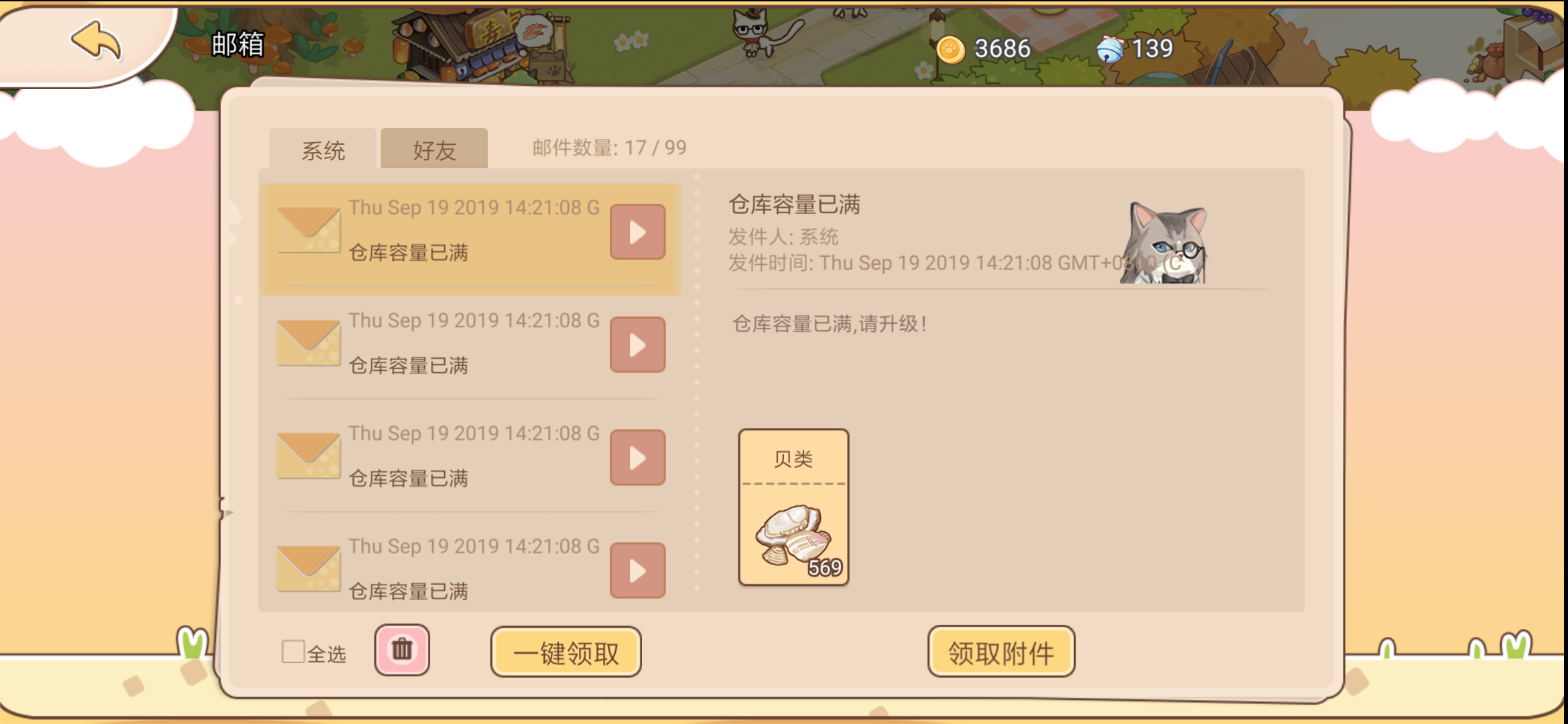
Task: Switch to the 好友 tab
Action: pyautogui.click(x=434, y=149)
